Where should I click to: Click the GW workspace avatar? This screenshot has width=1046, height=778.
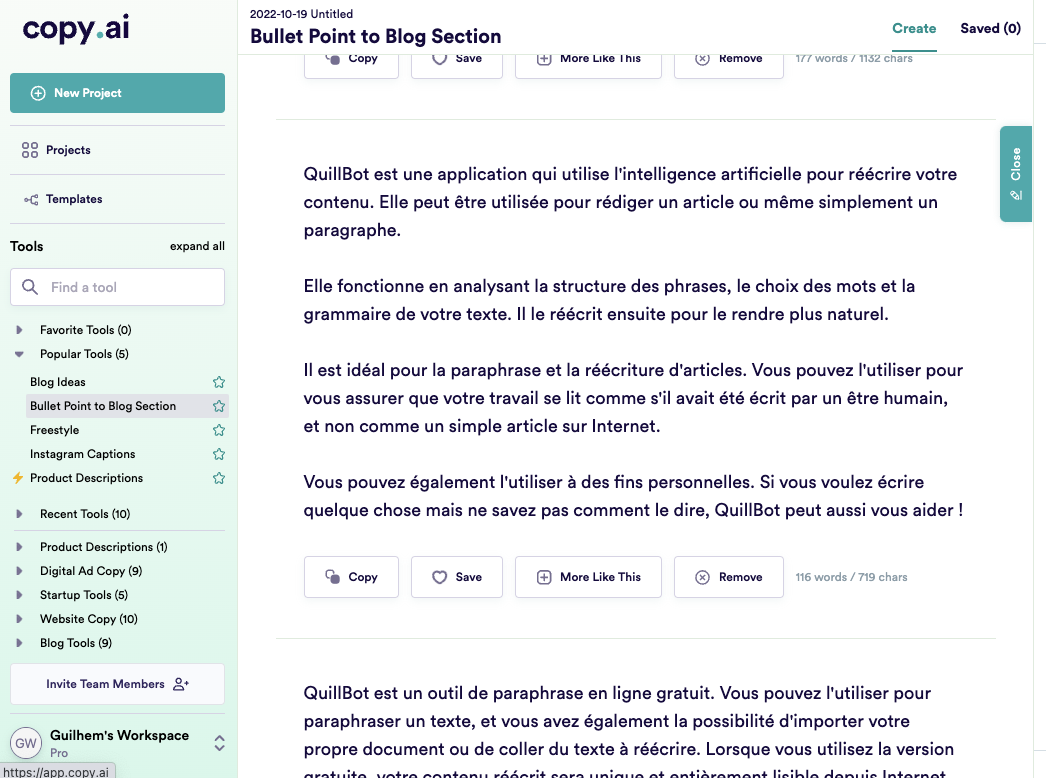click(x=26, y=743)
